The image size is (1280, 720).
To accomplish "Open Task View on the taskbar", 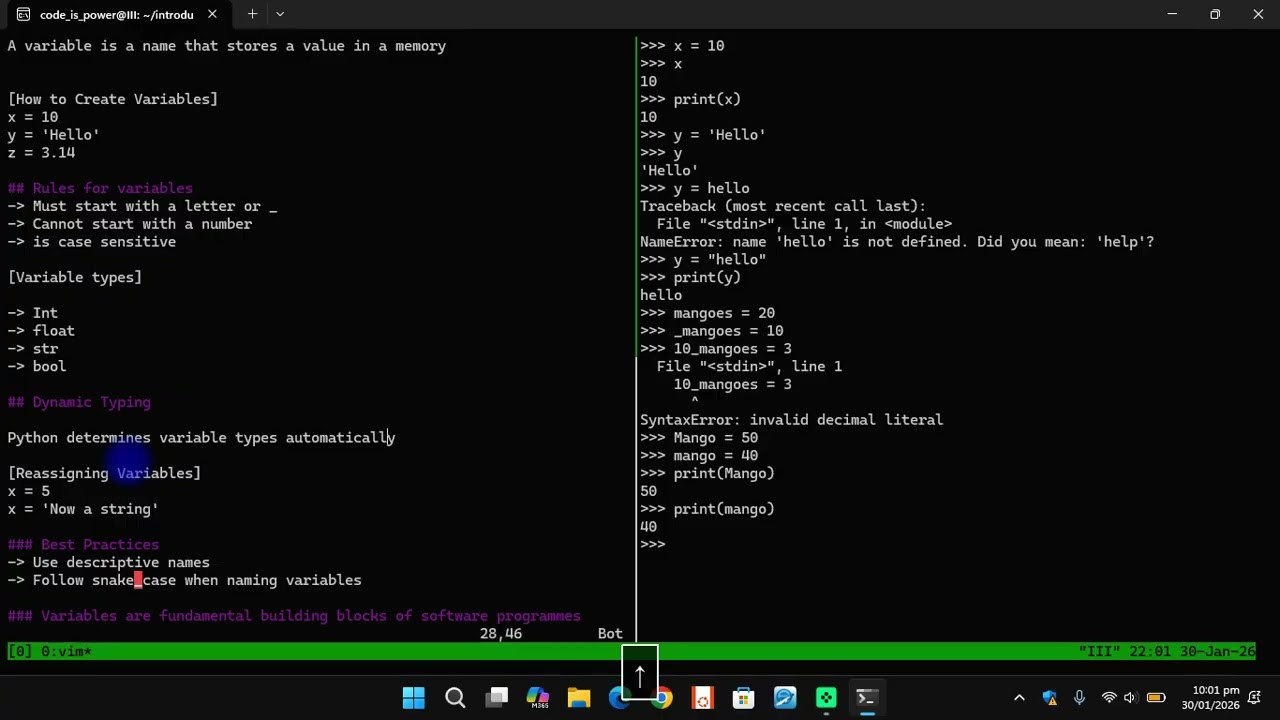I will (497, 698).
